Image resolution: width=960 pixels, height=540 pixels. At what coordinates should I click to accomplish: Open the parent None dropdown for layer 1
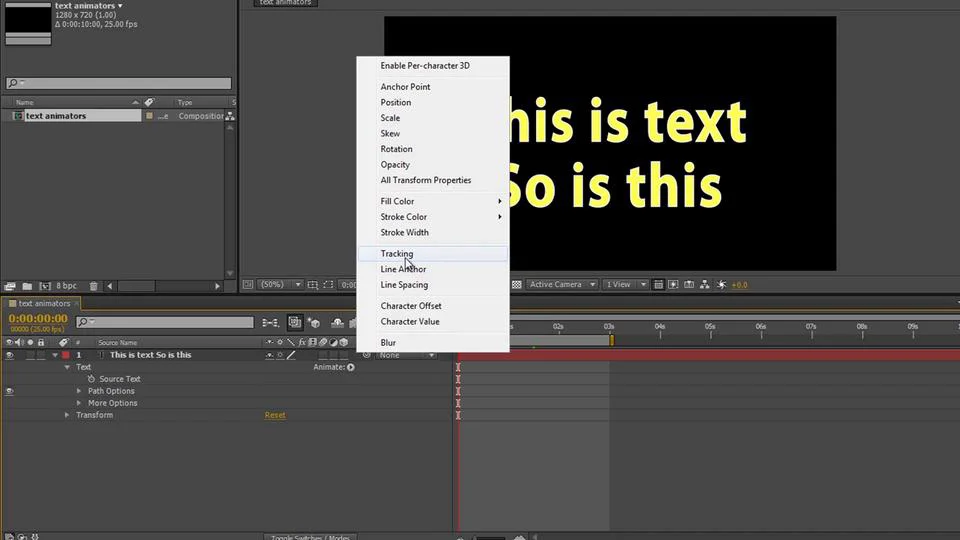[407, 355]
